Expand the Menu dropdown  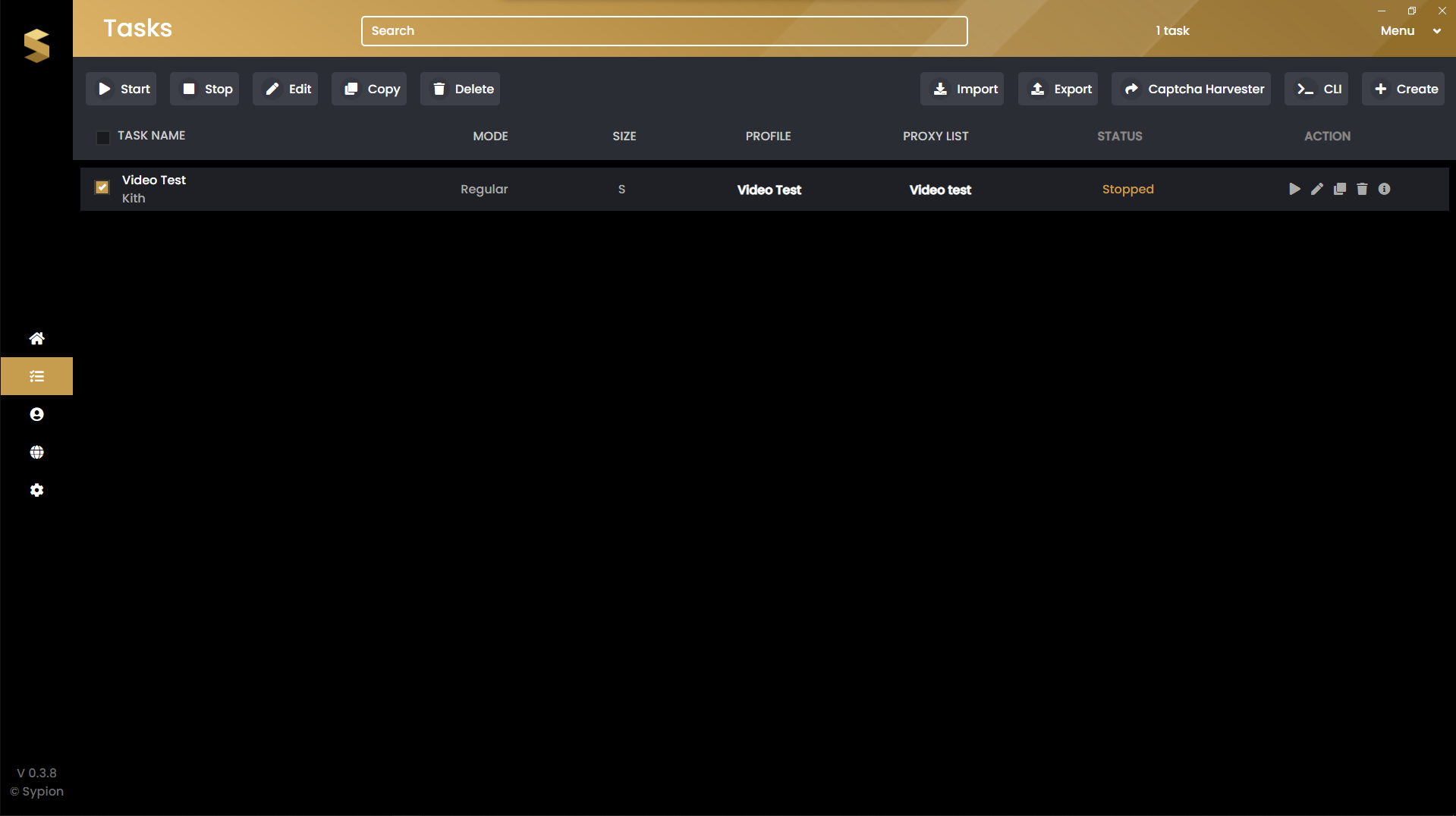1410,31
